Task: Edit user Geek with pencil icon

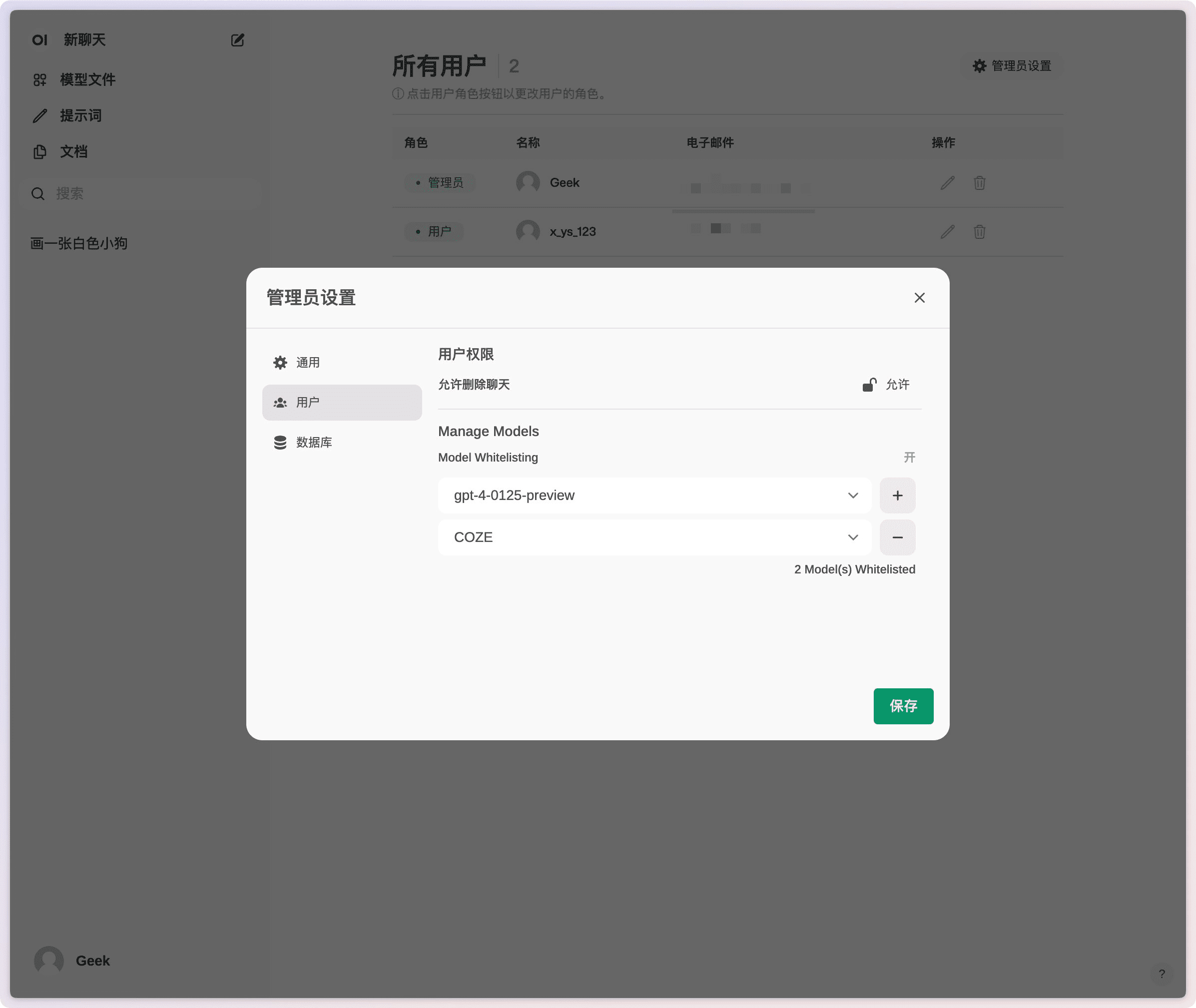Action: click(x=947, y=183)
